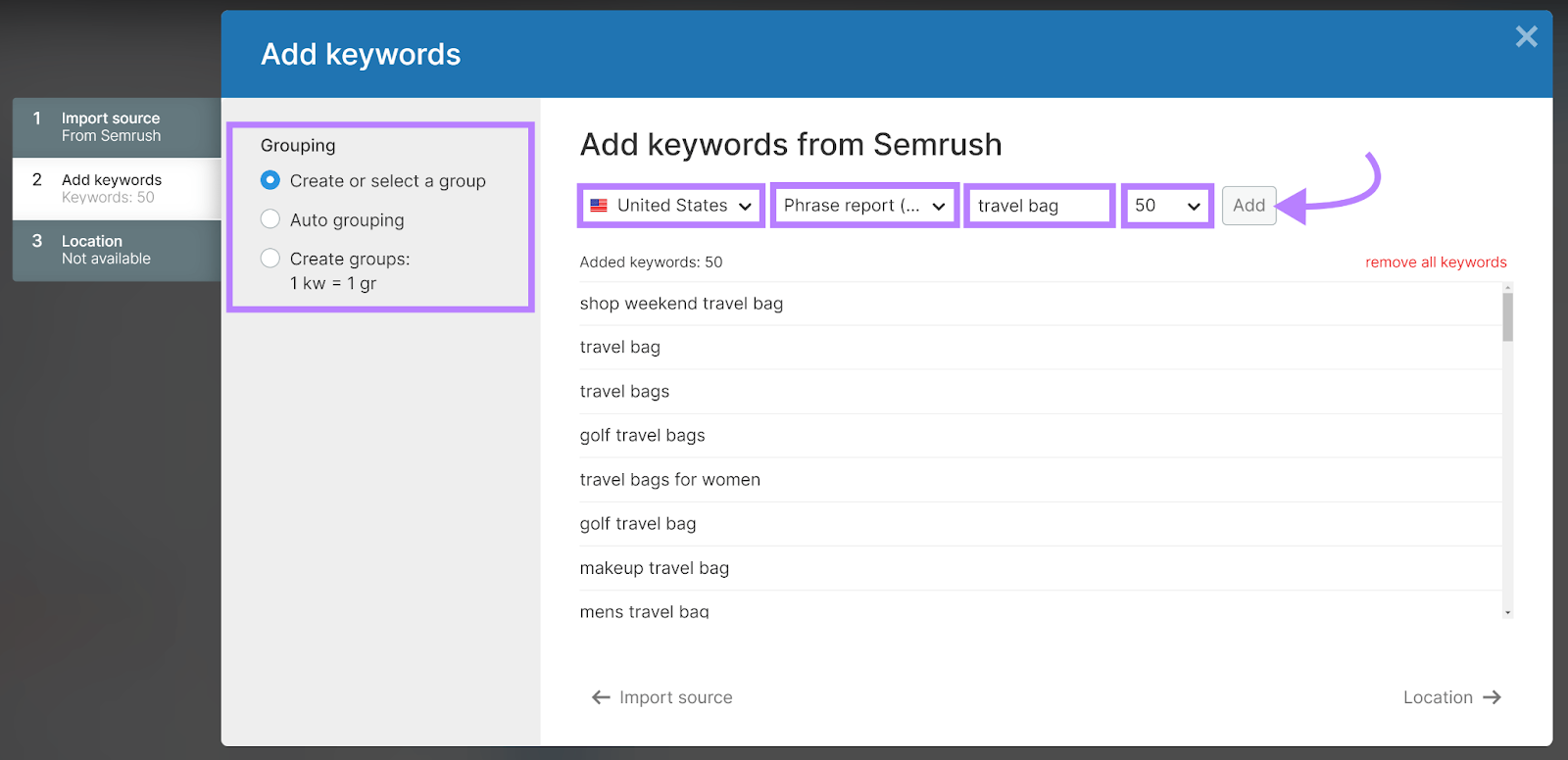
Task: Close the Add keywords dialog
Action: click(x=1526, y=37)
